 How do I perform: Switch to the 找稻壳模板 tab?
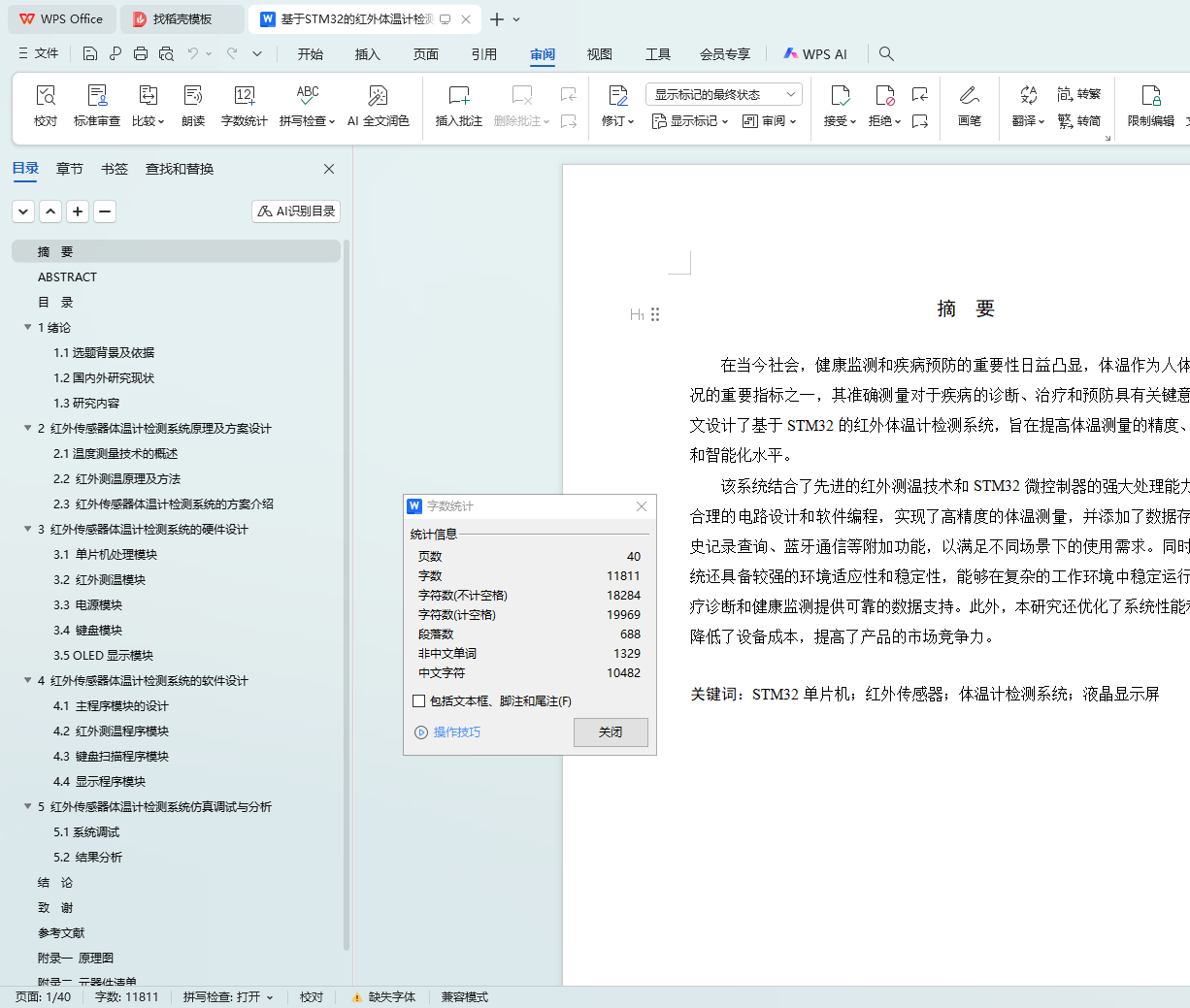coord(182,19)
